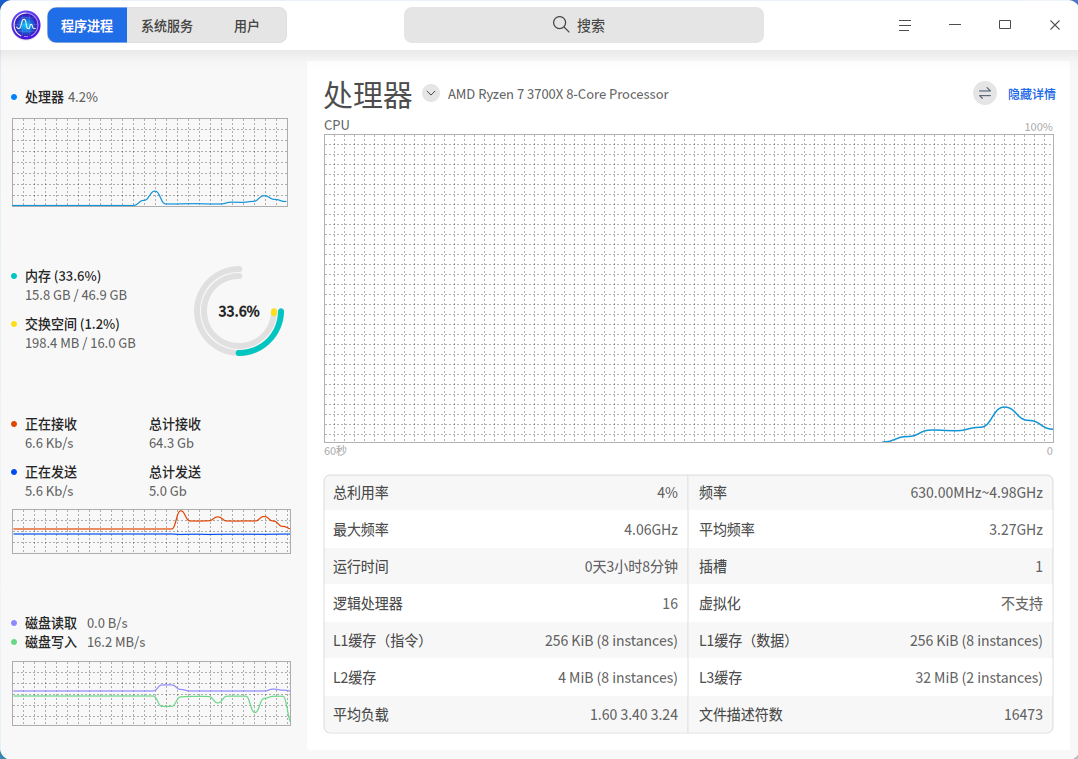The height and width of the screenshot is (759, 1078).
Task: Close the system monitor window
Action: pyautogui.click(x=1055, y=25)
